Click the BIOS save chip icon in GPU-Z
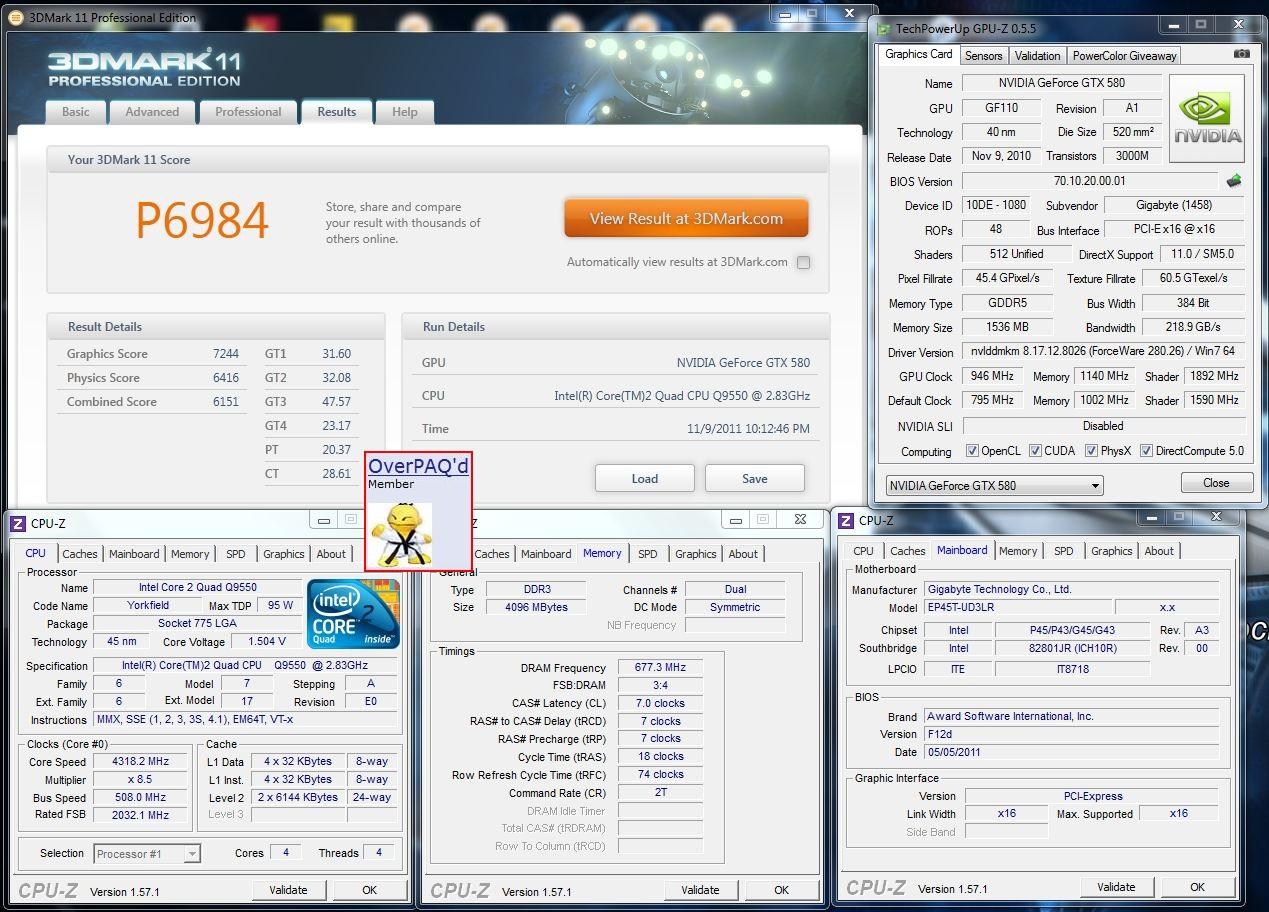Image resolution: width=1269 pixels, height=912 pixels. point(1234,181)
